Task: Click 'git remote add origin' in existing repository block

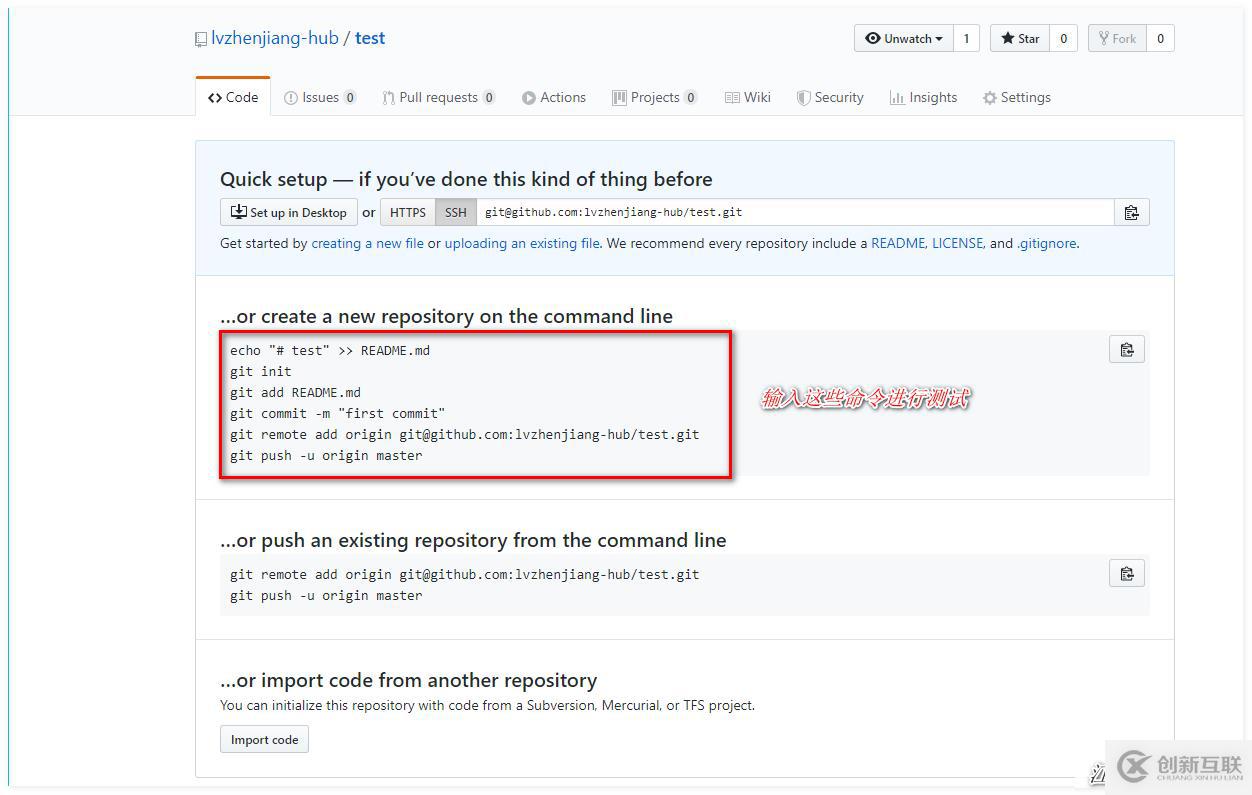Action: (x=464, y=574)
